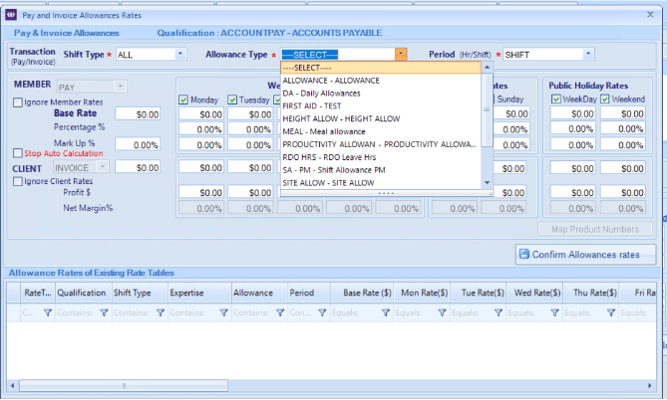This screenshot has width=667, height=400.
Task: Click Public Holiday Weekend rate field
Action: (623, 114)
